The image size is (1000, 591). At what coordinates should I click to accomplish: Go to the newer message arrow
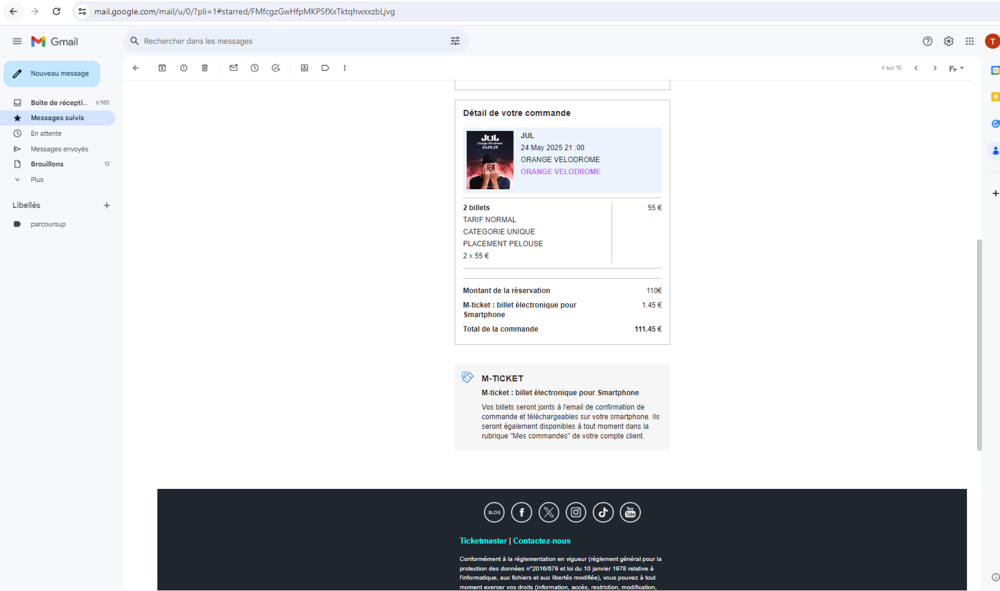[916, 68]
